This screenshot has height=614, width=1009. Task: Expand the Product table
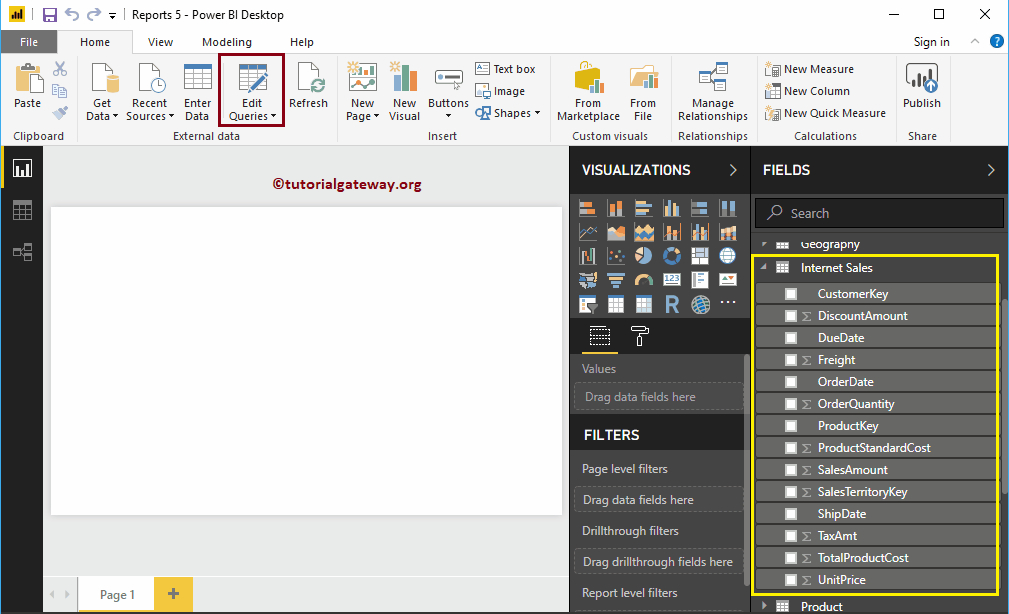[x=766, y=606]
